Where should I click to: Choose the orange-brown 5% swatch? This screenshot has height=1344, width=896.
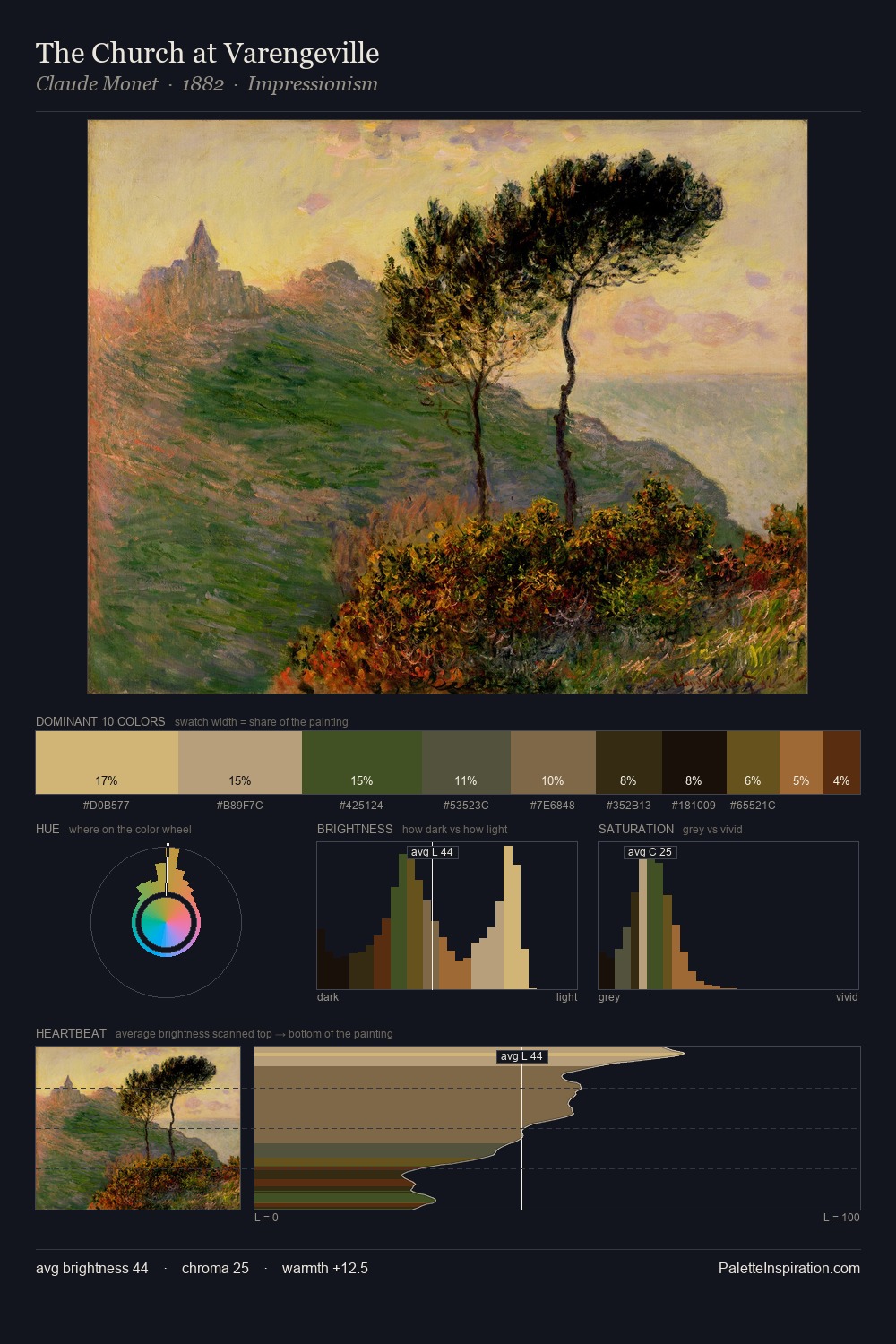coord(801,762)
